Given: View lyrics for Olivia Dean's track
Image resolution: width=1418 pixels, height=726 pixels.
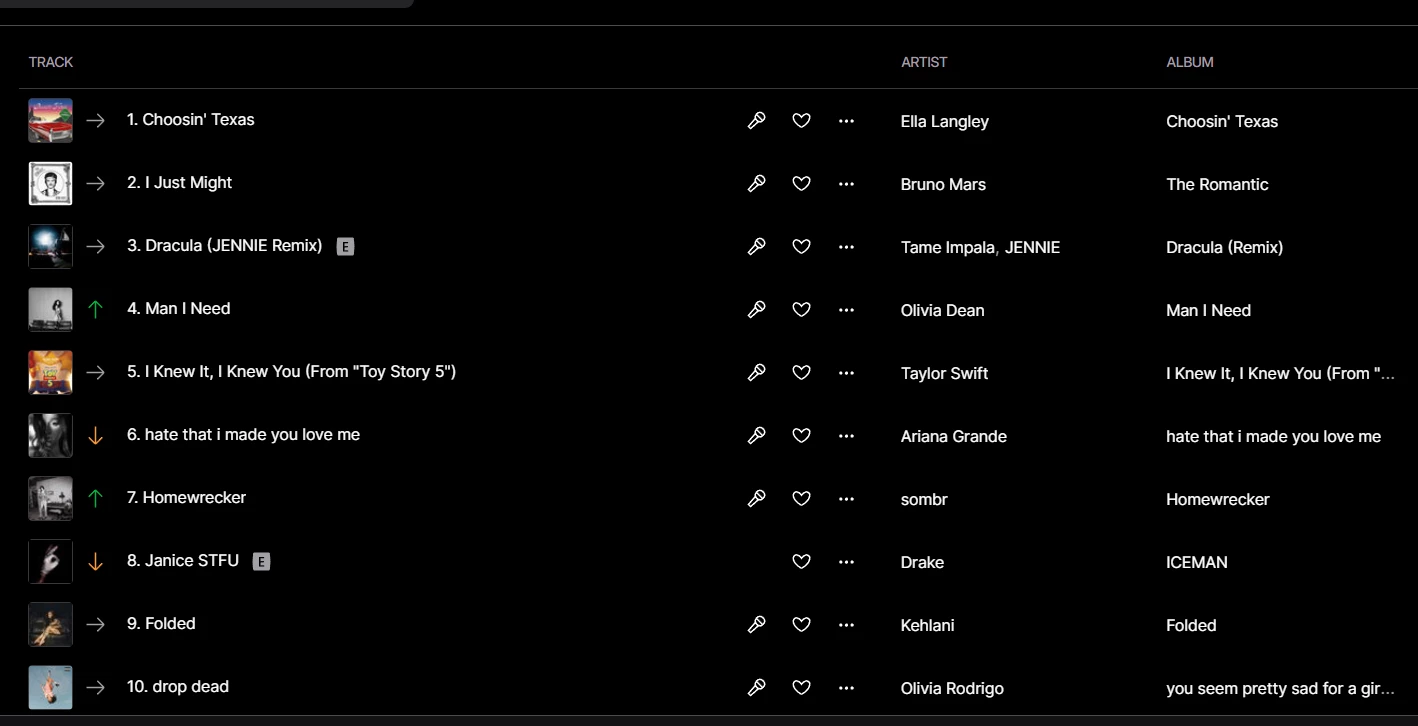Looking at the screenshot, I should pos(757,310).
